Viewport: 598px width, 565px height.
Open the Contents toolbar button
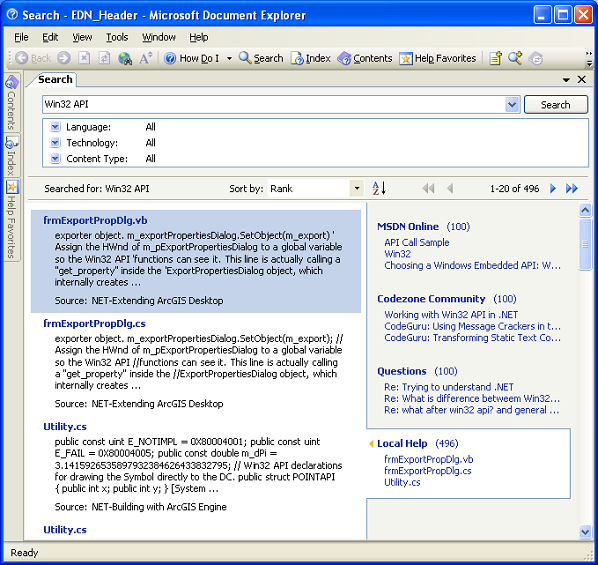point(365,58)
